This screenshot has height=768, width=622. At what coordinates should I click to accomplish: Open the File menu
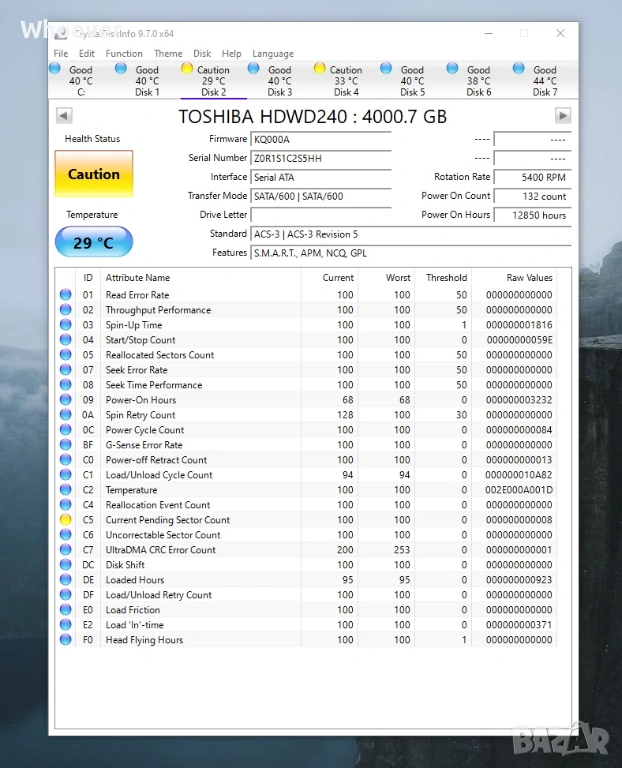pyautogui.click(x=61, y=54)
